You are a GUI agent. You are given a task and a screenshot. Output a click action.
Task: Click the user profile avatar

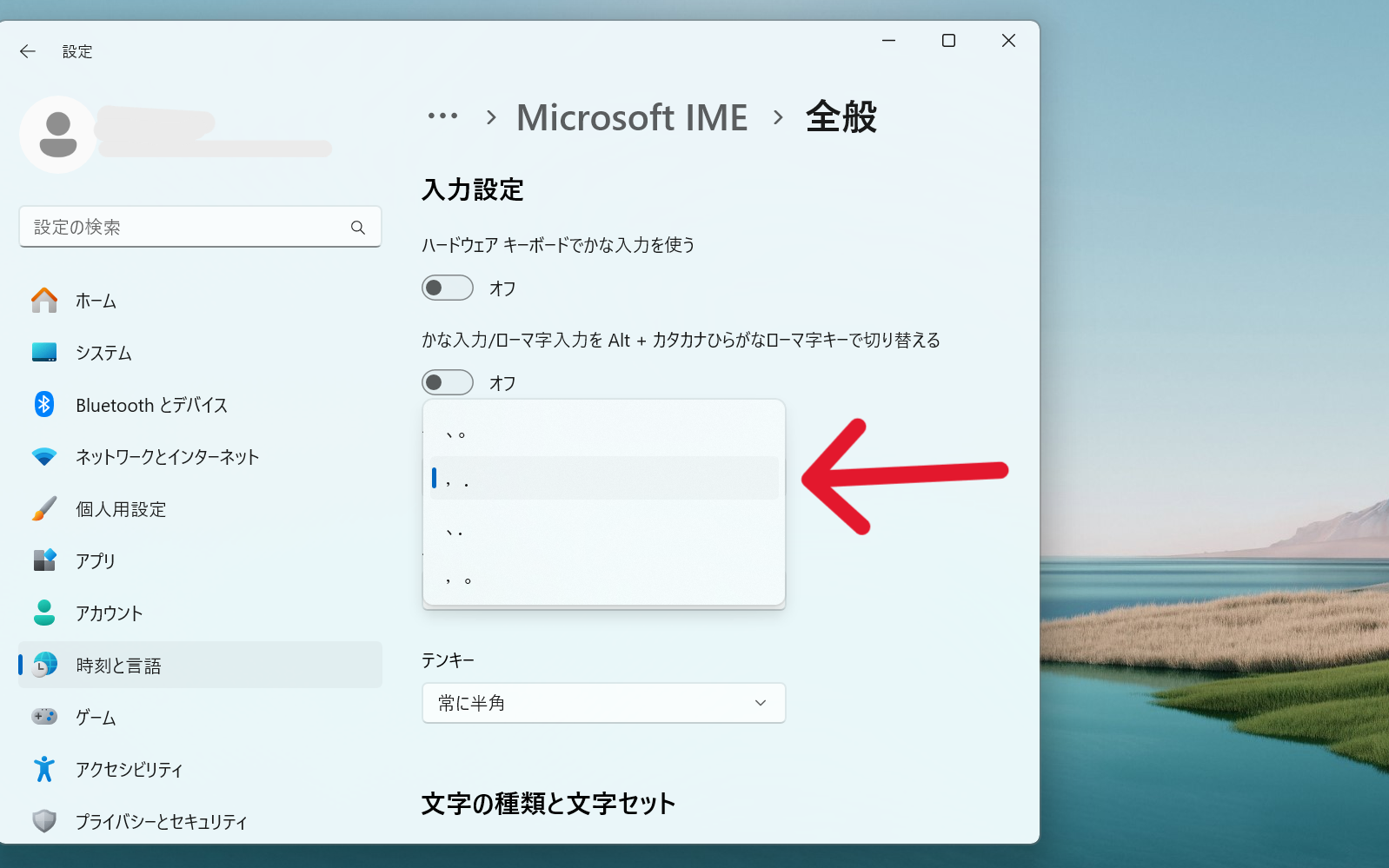tap(58, 135)
